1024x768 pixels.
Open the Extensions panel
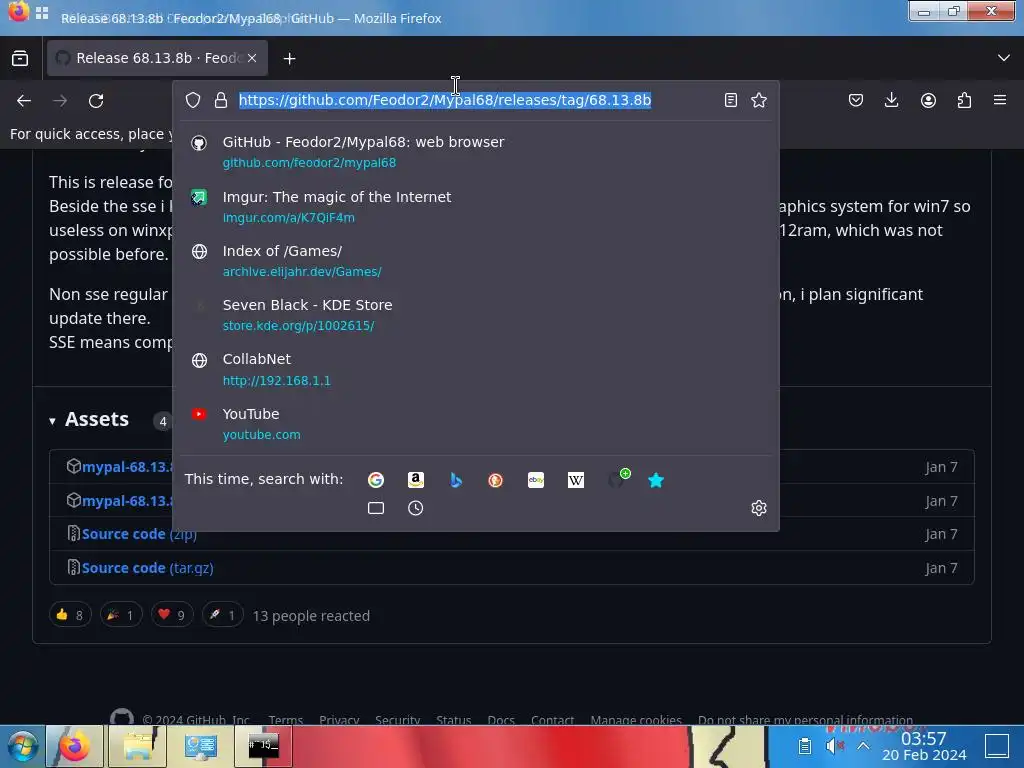(964, 100)
